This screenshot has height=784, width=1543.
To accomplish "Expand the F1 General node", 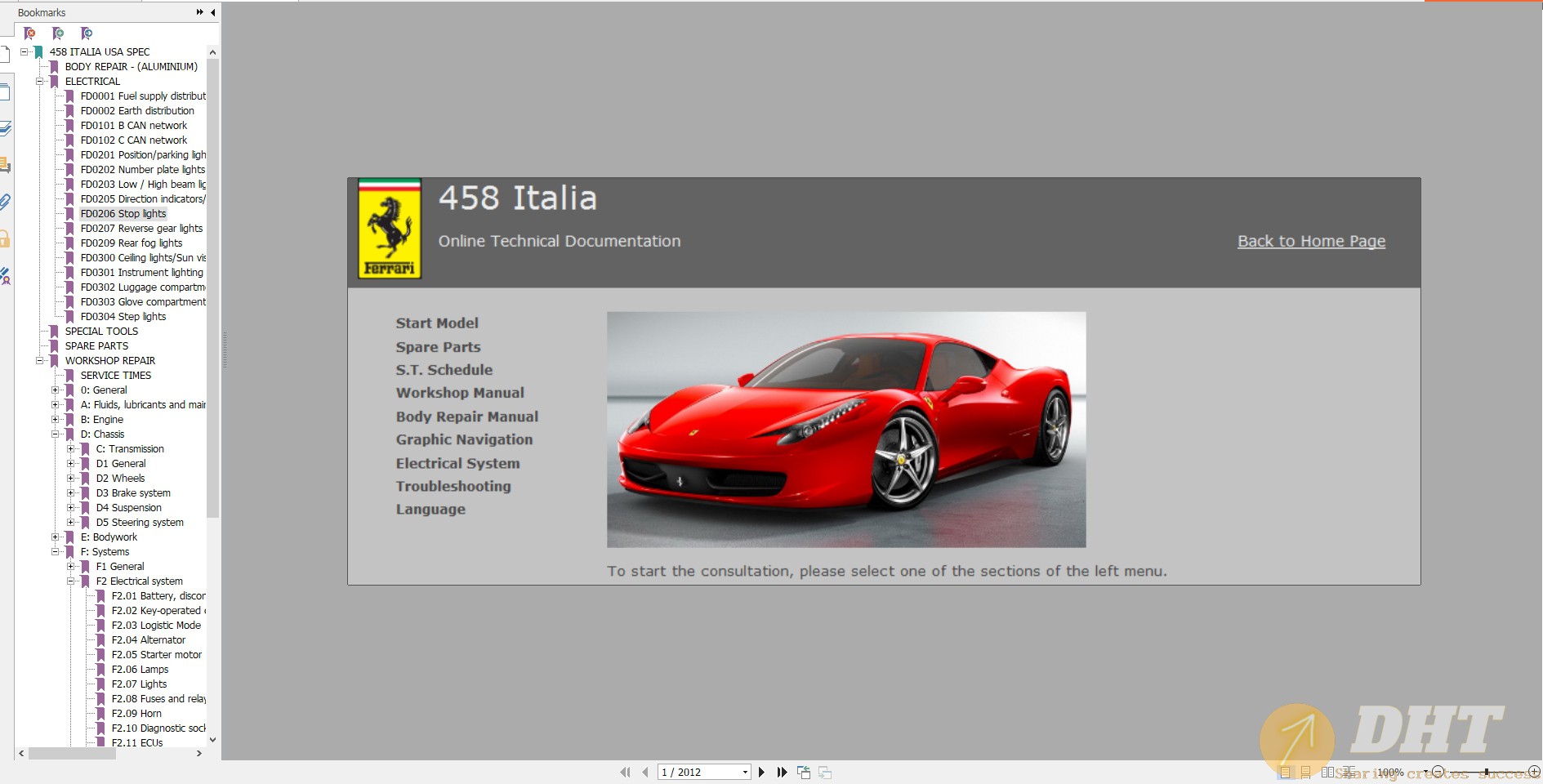I will (x=70, y=566).
